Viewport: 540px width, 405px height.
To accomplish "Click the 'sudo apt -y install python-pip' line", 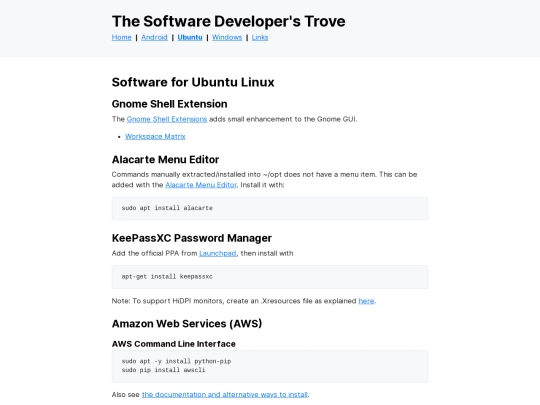I will (x=176, y=361).
